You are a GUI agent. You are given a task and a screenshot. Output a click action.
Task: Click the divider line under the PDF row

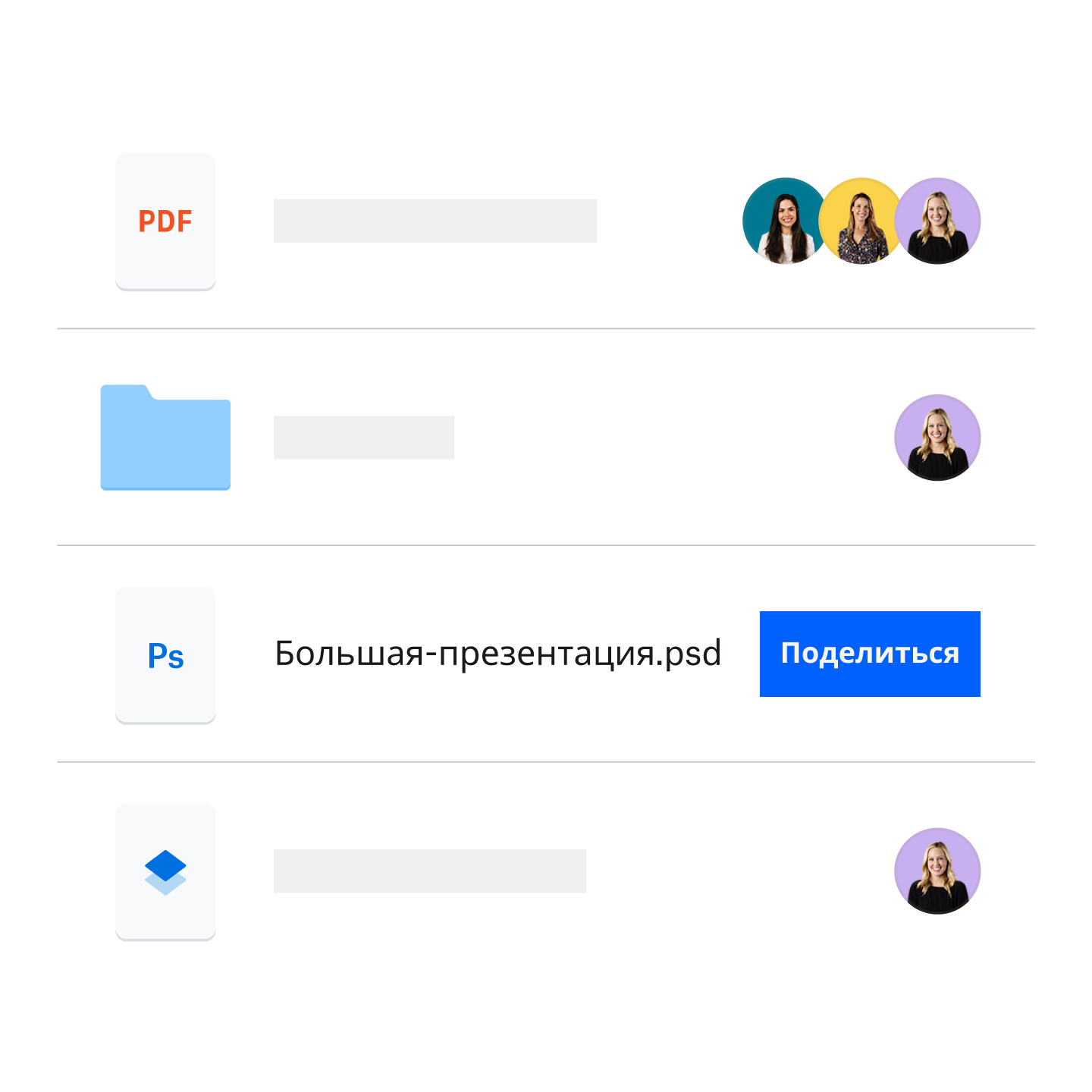coord(546,328)
